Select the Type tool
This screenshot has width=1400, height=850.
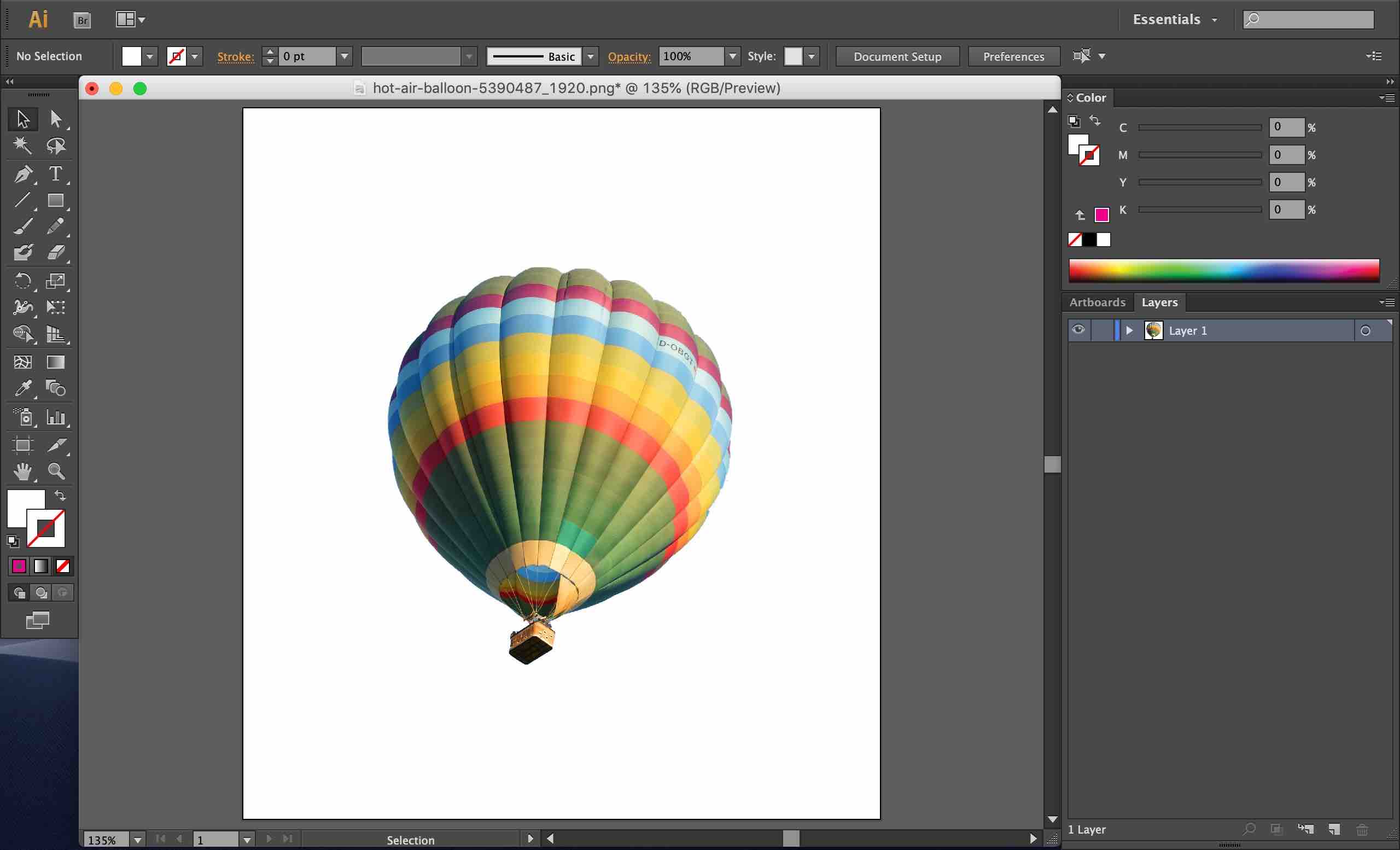(x=55, y=174)
